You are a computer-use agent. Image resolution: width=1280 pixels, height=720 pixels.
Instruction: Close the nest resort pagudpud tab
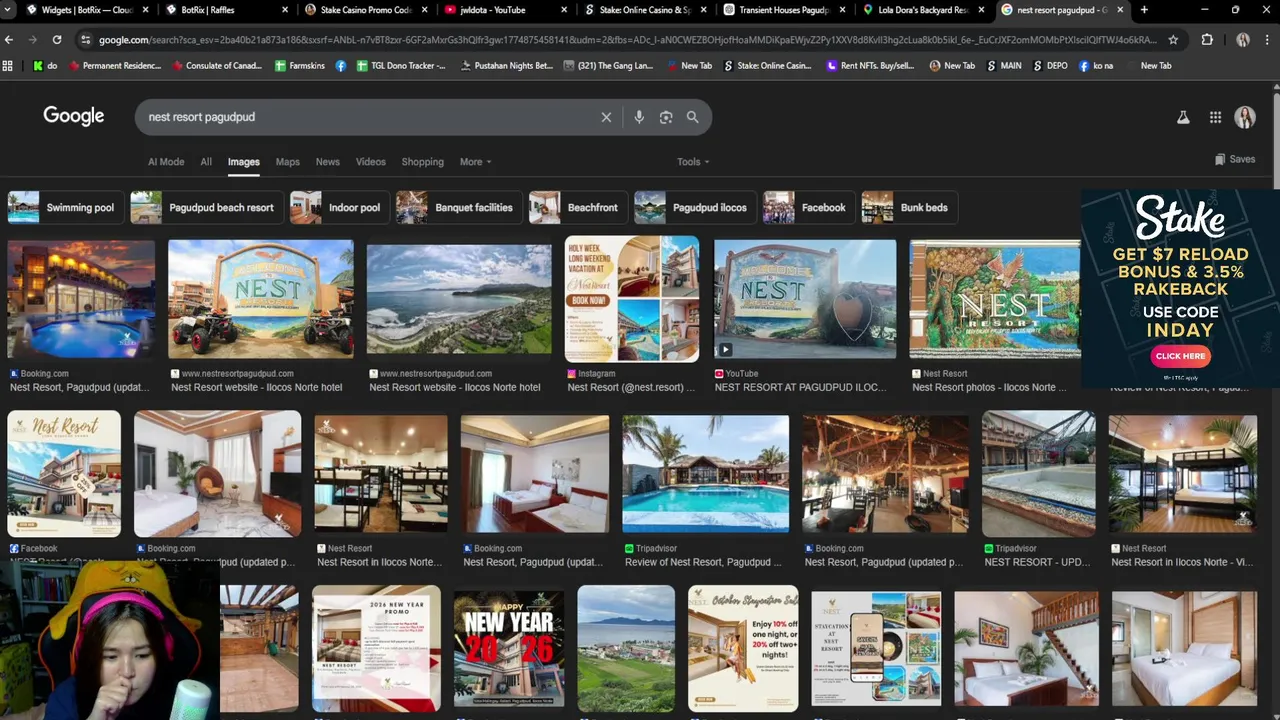[x=1120, y=10]
